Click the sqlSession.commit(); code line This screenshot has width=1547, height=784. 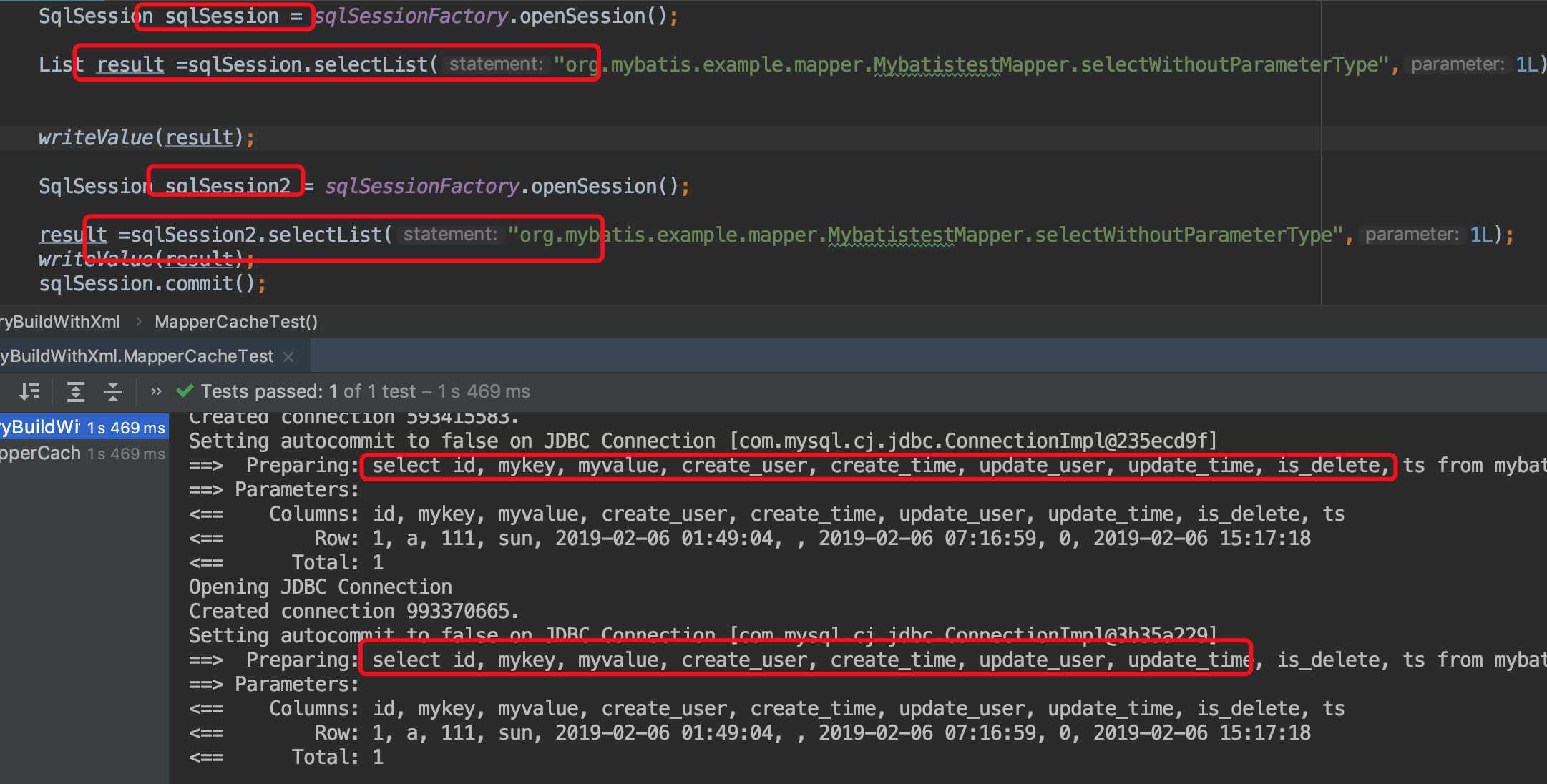(x=152, y=283)
